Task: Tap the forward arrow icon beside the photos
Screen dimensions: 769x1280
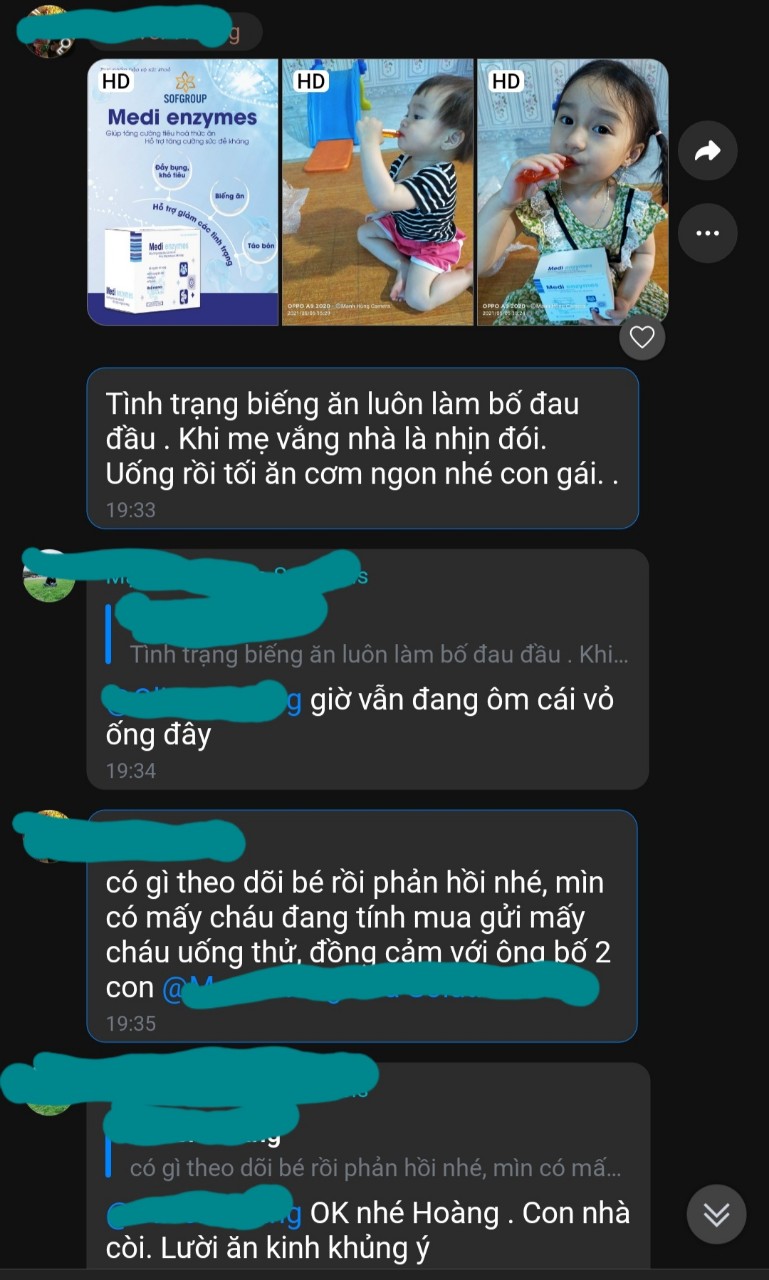Action: pos(707,151)
